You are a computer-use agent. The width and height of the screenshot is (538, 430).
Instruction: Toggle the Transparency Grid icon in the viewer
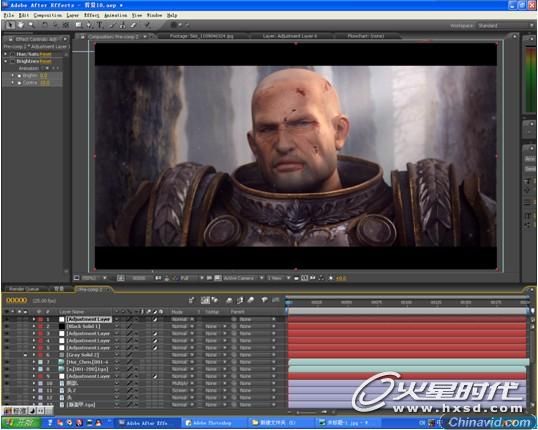[x=218, y=278]
